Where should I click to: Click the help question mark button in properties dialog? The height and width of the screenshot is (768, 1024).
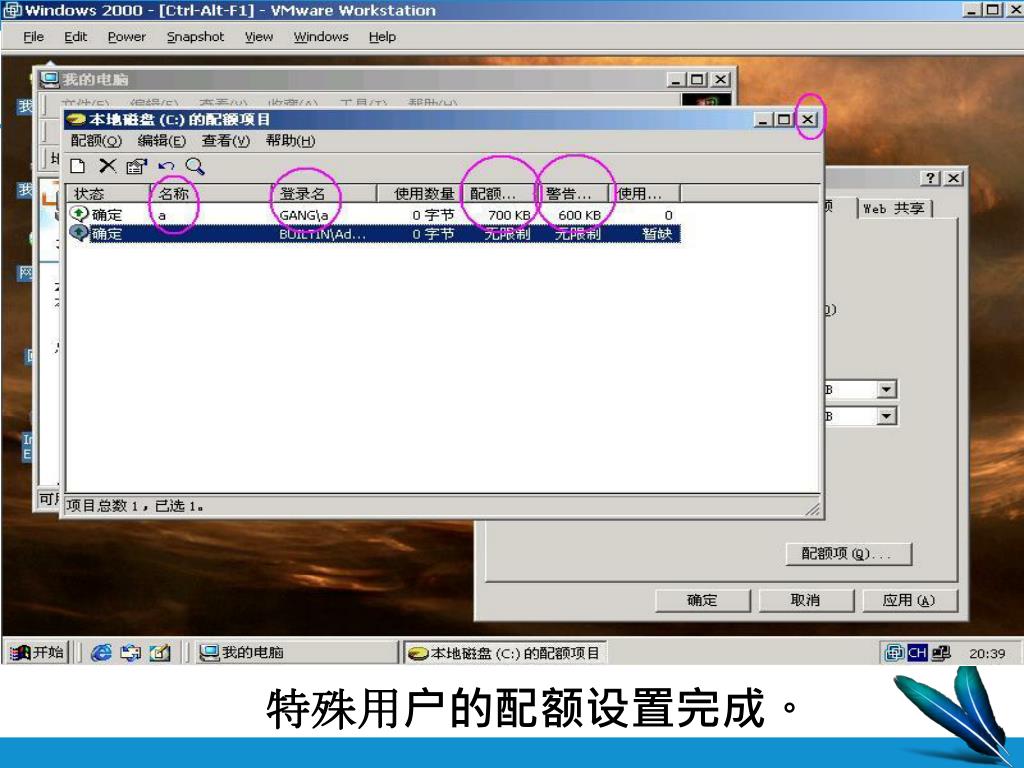point(931,178)
